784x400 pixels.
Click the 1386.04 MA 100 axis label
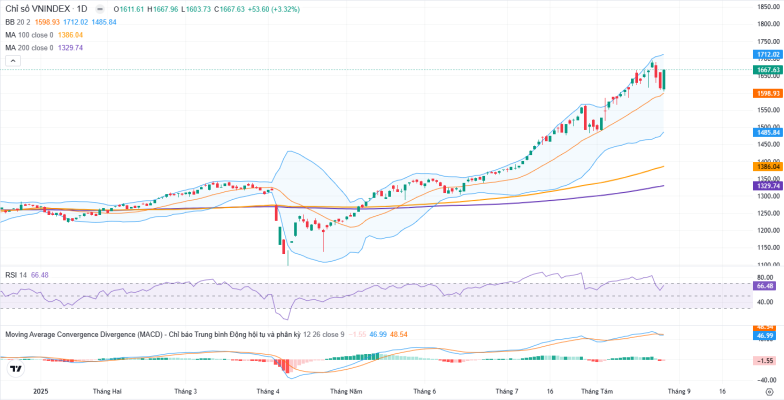pyautogui.click(x=768, y=166)
